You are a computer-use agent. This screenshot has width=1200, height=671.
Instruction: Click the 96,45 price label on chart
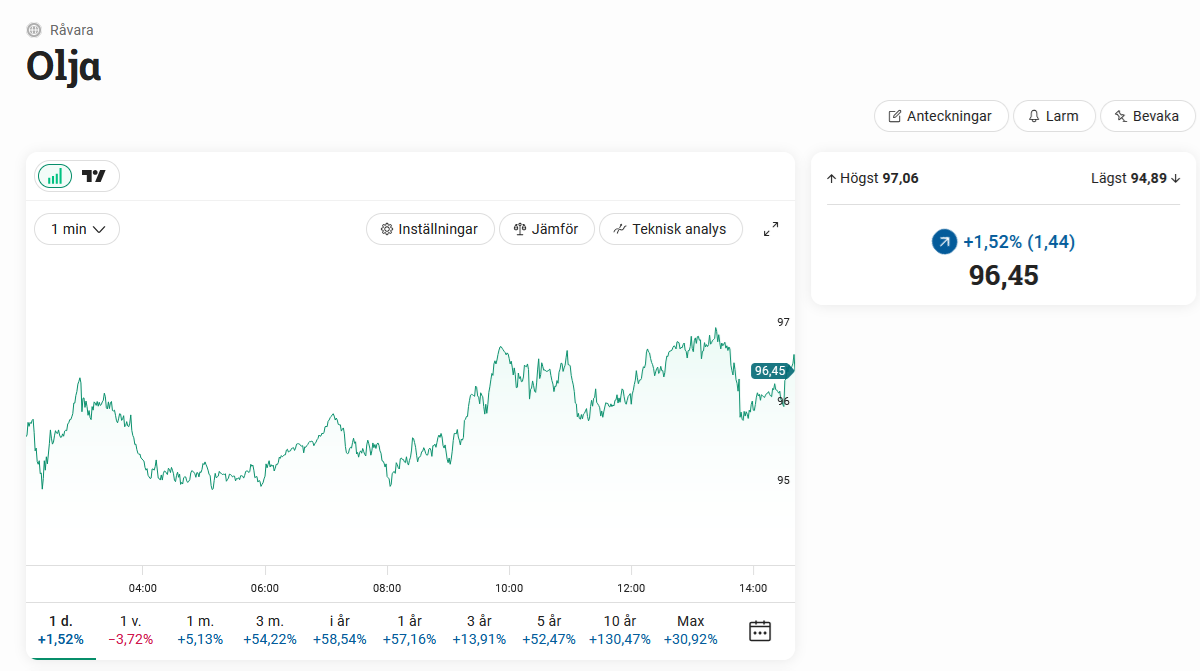pos(770,371)
